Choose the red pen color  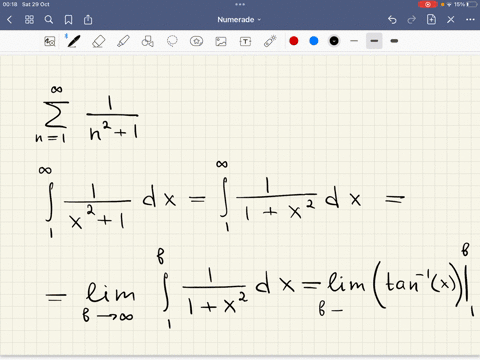(294, 41)
